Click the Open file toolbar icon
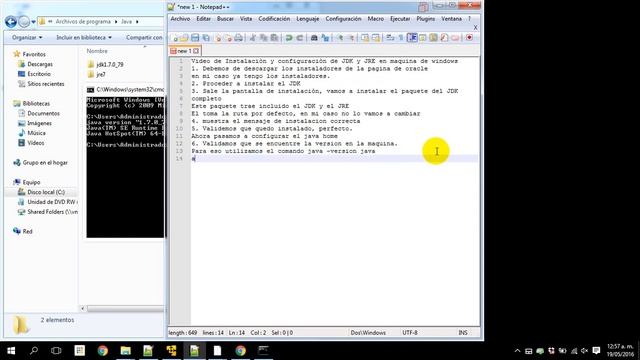Screen dimensions: 640x360 click(x=184, y=38)
